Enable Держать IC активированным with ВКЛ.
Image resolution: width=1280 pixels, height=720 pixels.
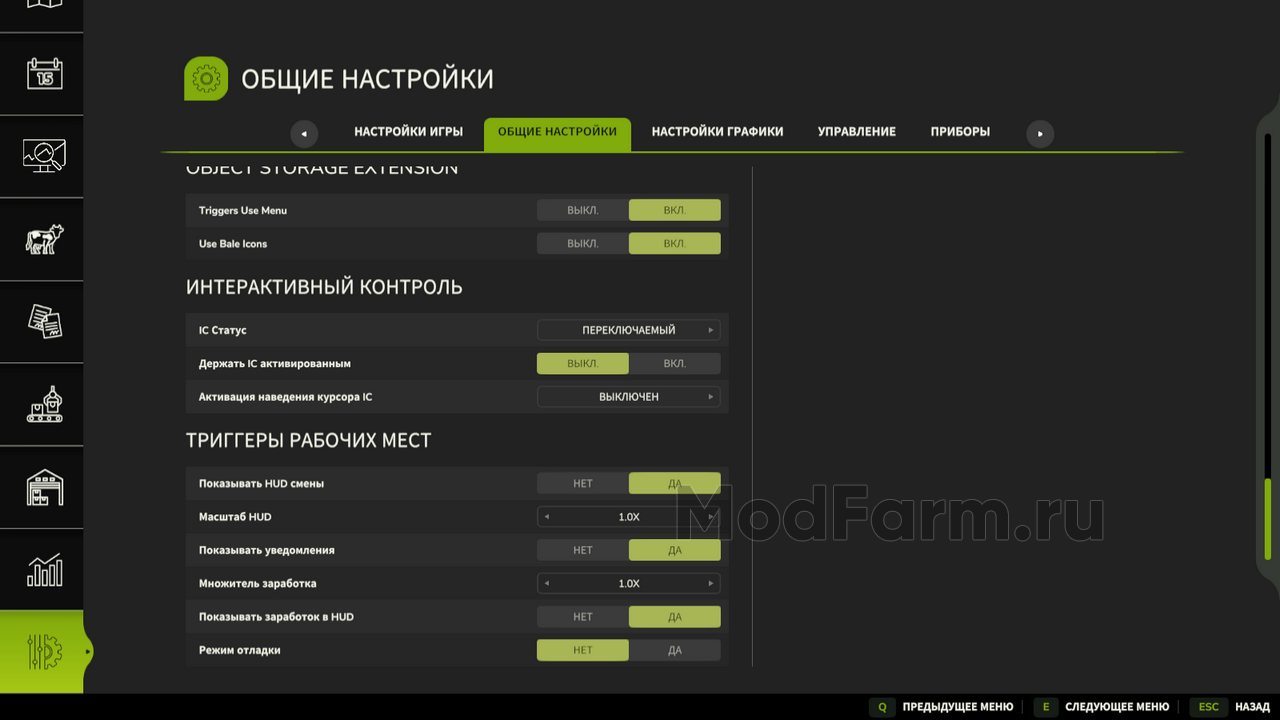coord(675,363)
